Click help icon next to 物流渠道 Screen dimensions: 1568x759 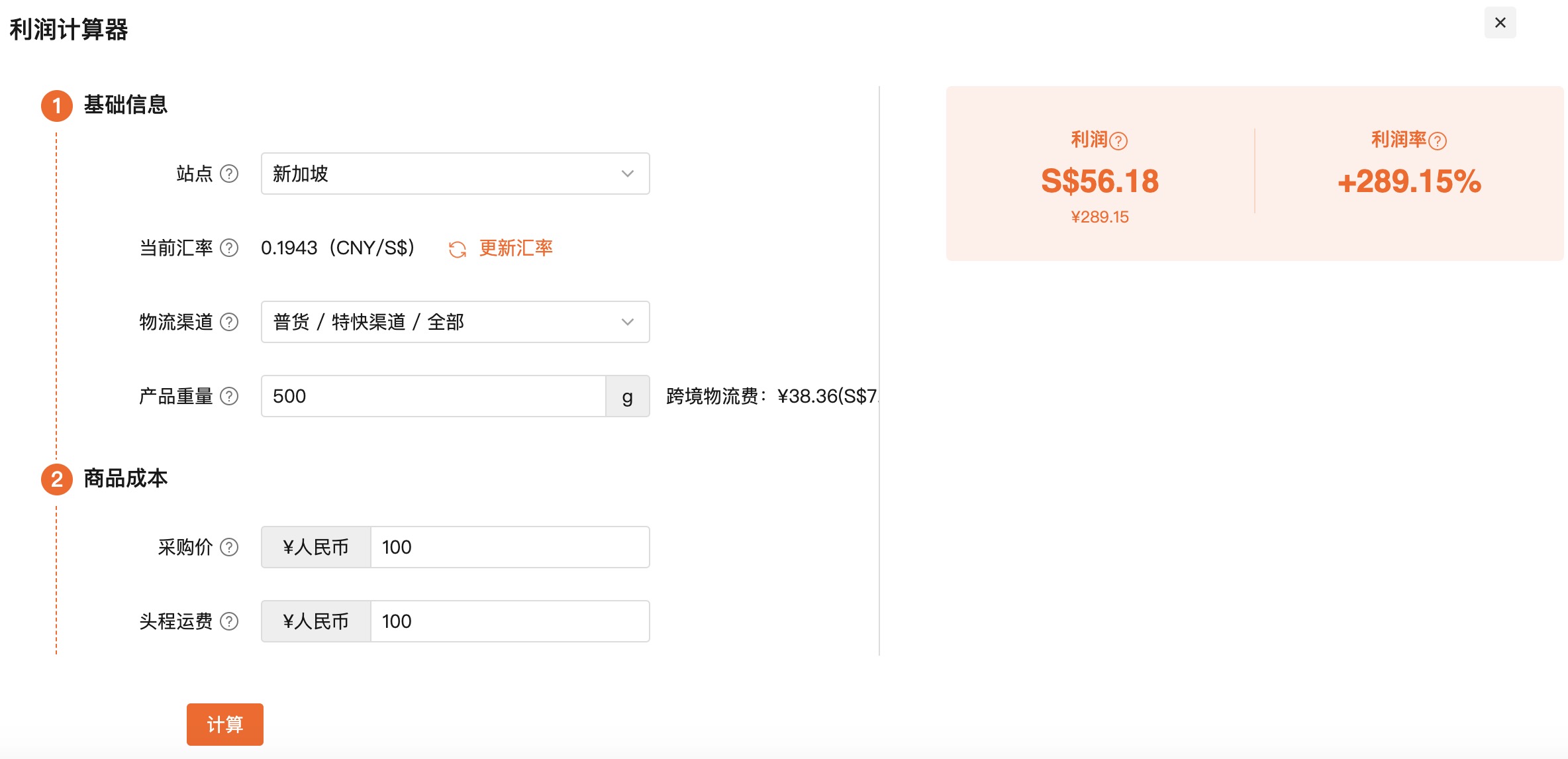229,322
